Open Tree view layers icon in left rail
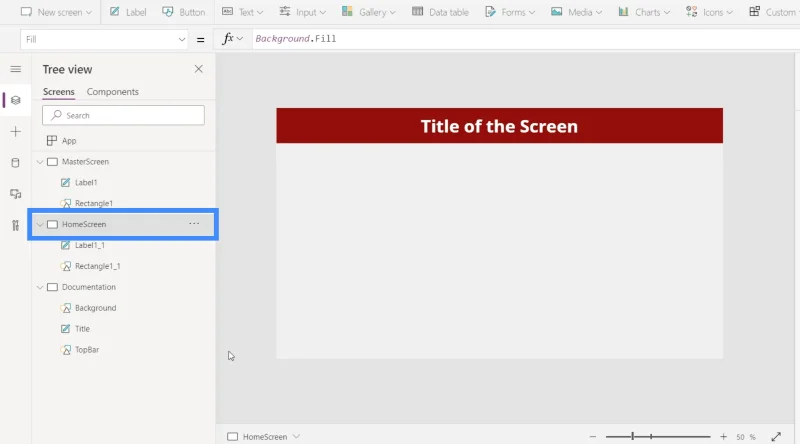The height and width of the screenshot is (444, 800). click(x=16, y=100)
